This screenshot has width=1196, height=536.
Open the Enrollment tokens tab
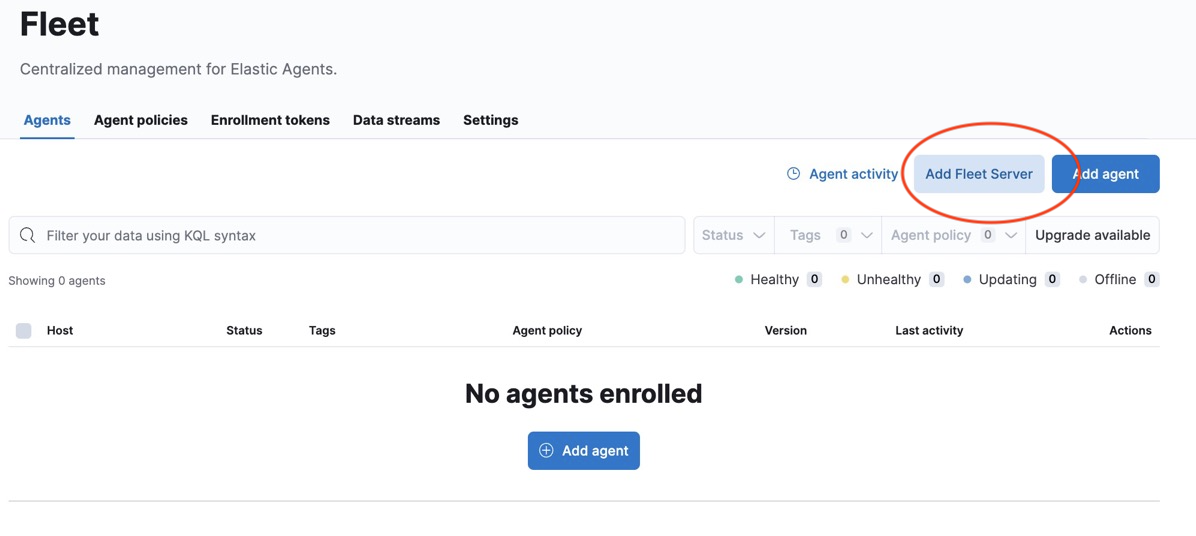270,120
